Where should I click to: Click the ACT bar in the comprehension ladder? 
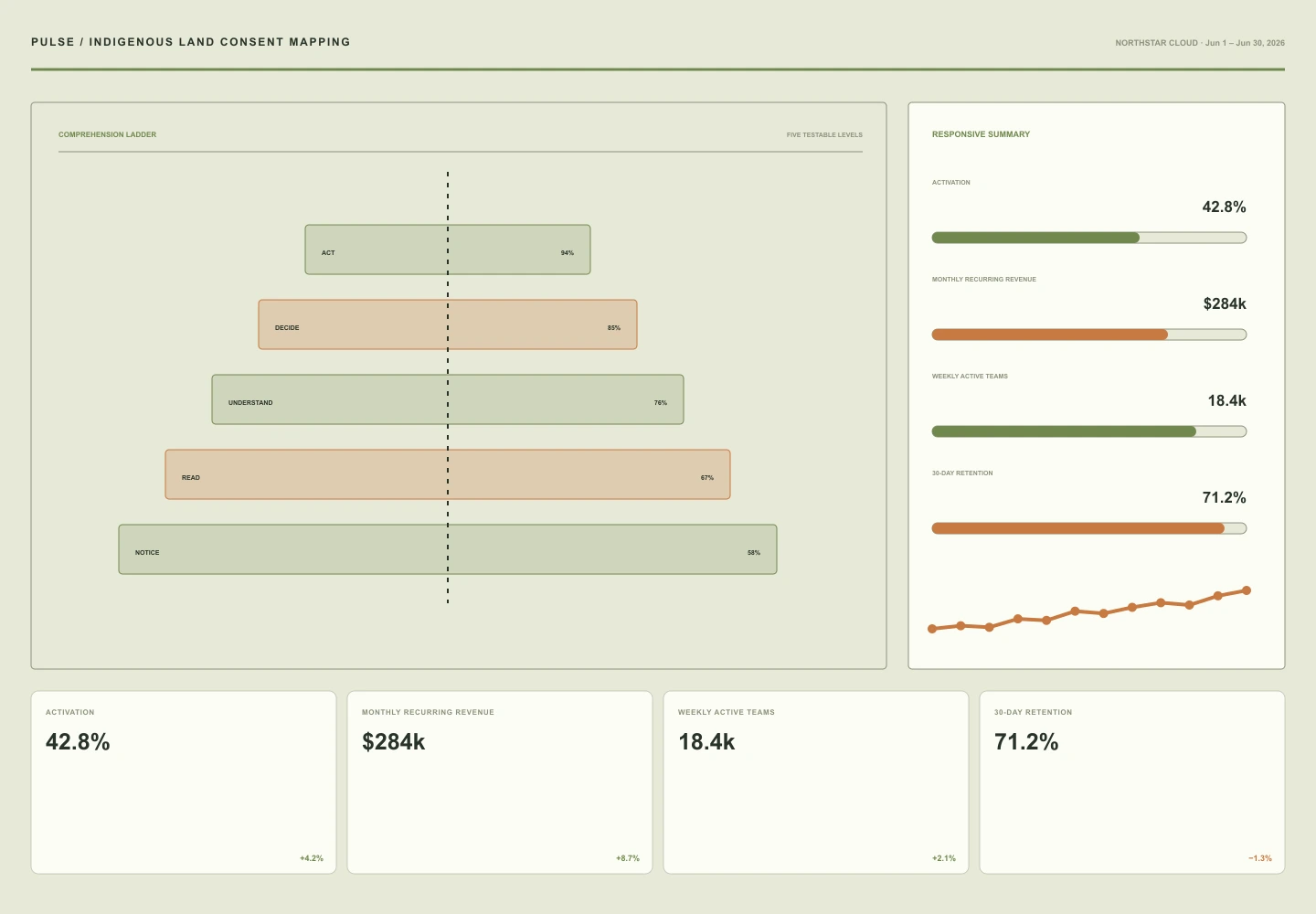(448, 250)
